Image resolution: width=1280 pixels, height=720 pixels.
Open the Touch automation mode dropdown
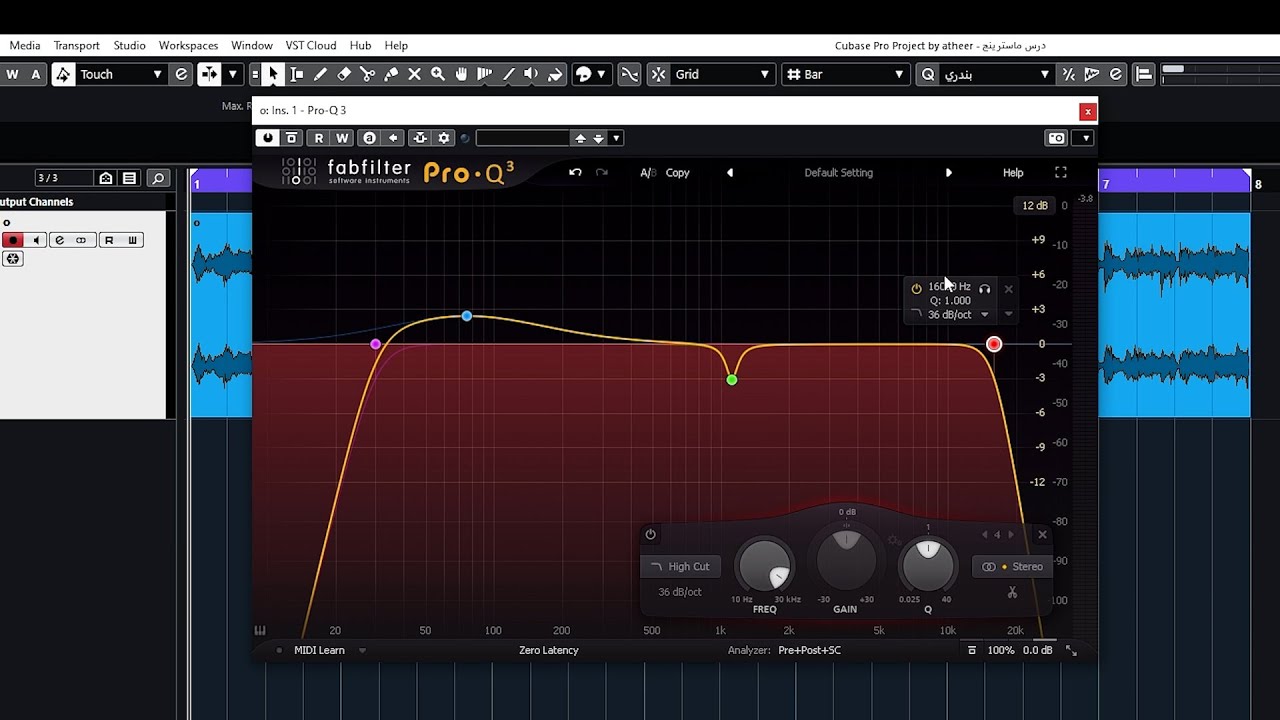(x=119, y=74)
